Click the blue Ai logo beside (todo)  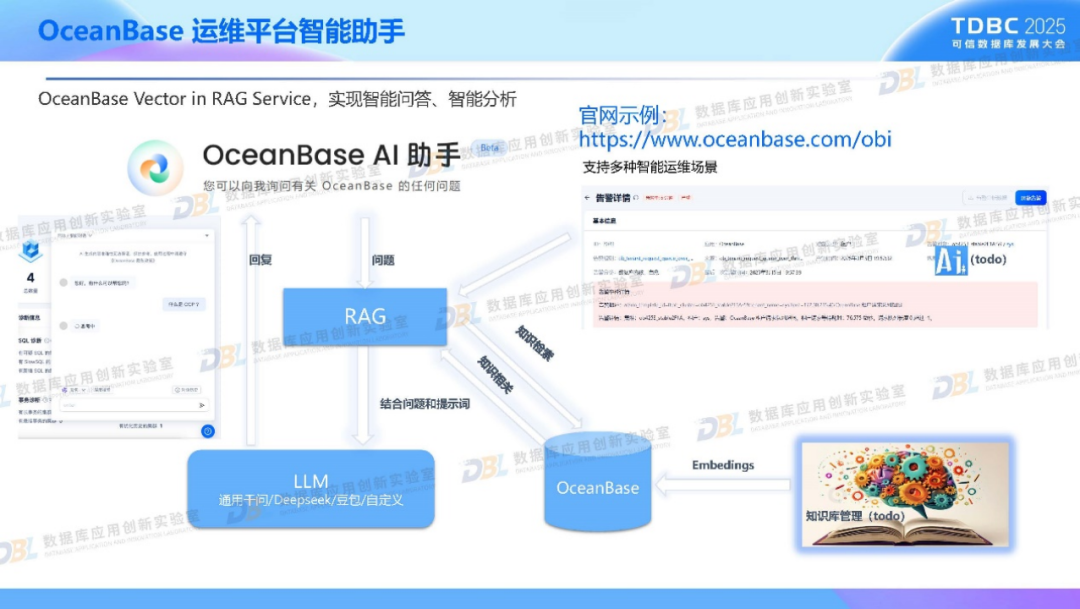coord(951,260)
